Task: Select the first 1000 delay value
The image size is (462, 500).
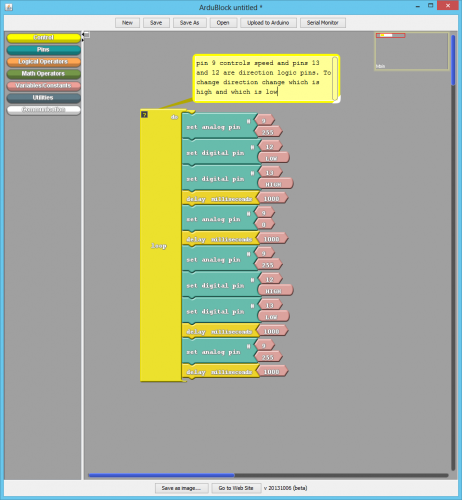Action: pyautogui.click(x=272, y=199)
